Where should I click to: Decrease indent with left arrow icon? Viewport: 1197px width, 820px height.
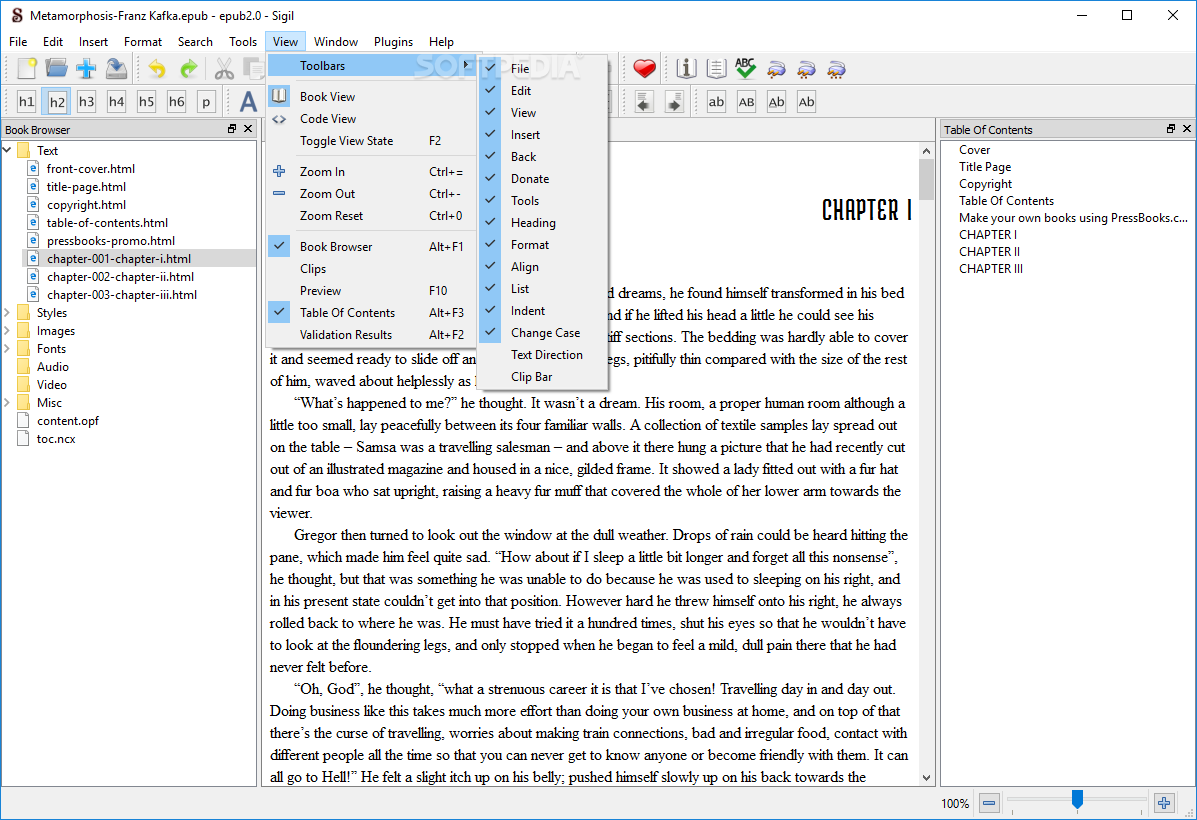pos(644,102)
